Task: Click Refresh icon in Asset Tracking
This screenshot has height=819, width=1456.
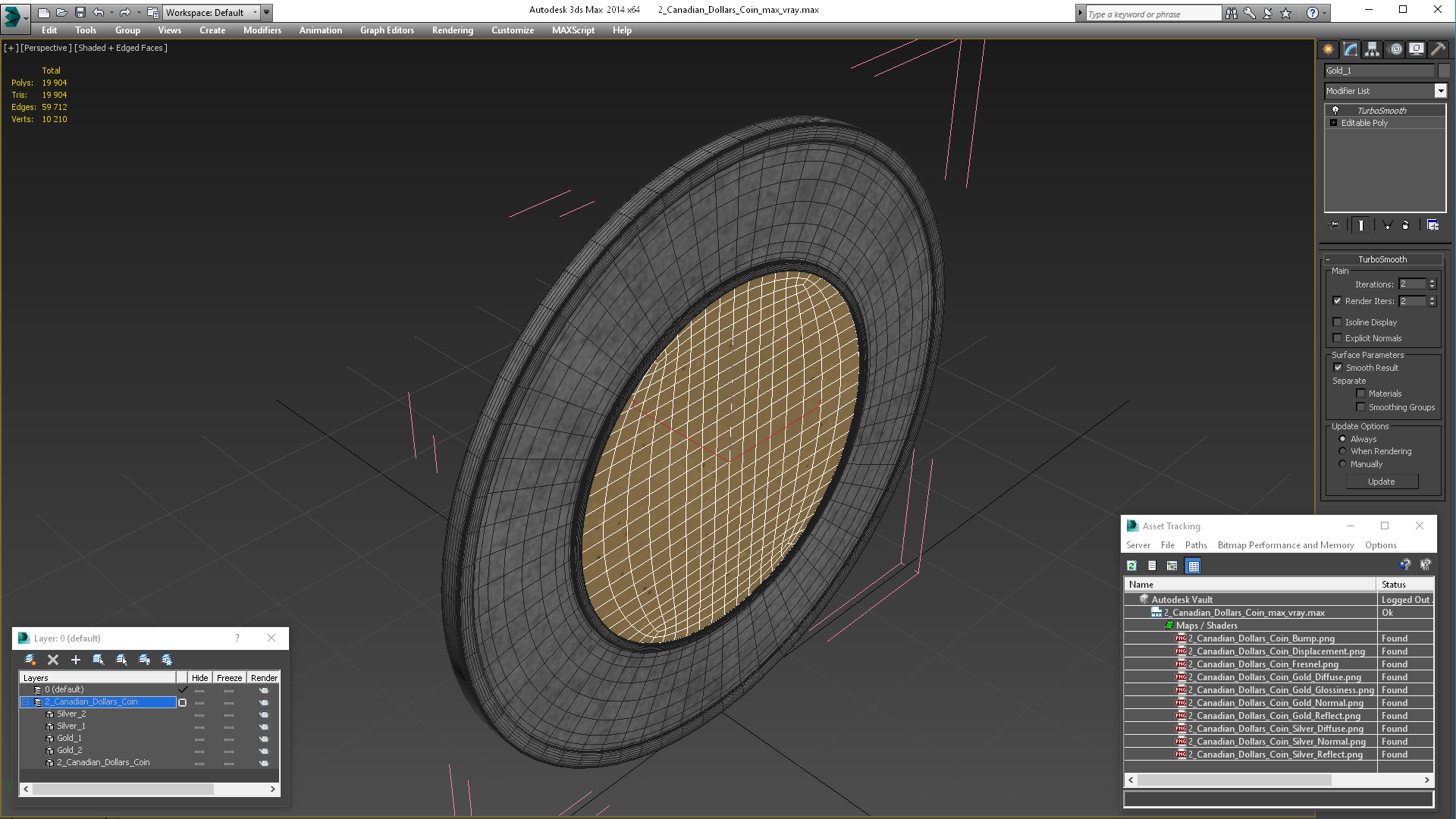Action: pos(1131,566)
